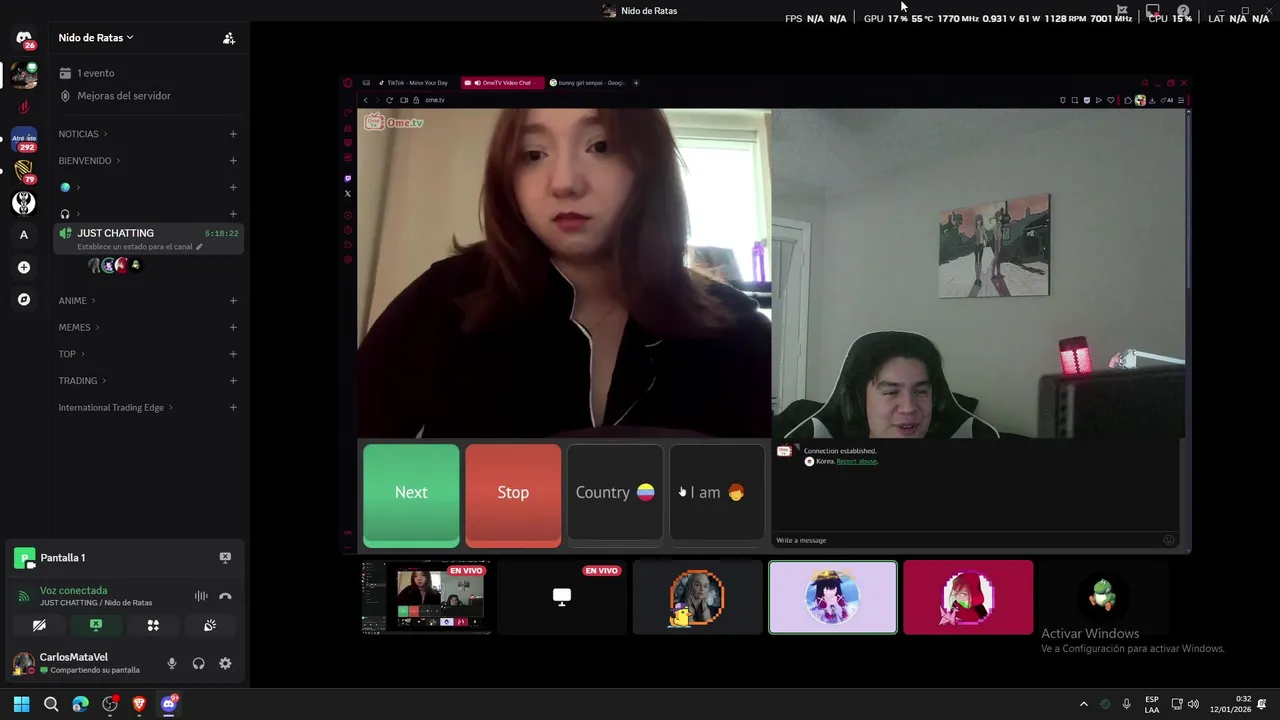The image size is (1280, 720).
Task: Stop streaming icon next to Pantalla 1
Action: [x=225, y=558]
